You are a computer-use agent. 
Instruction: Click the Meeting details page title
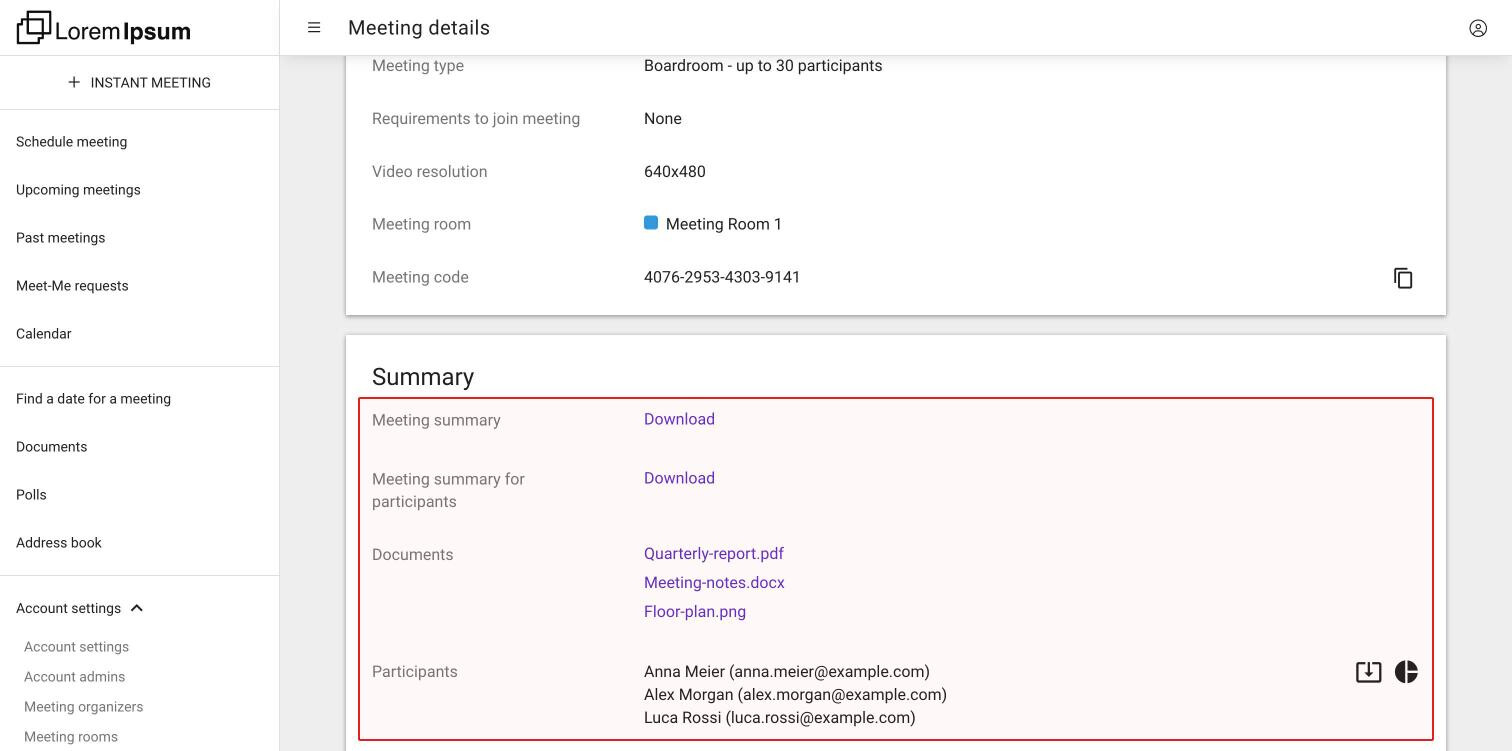pyautogui.click(x=419, y=28)
